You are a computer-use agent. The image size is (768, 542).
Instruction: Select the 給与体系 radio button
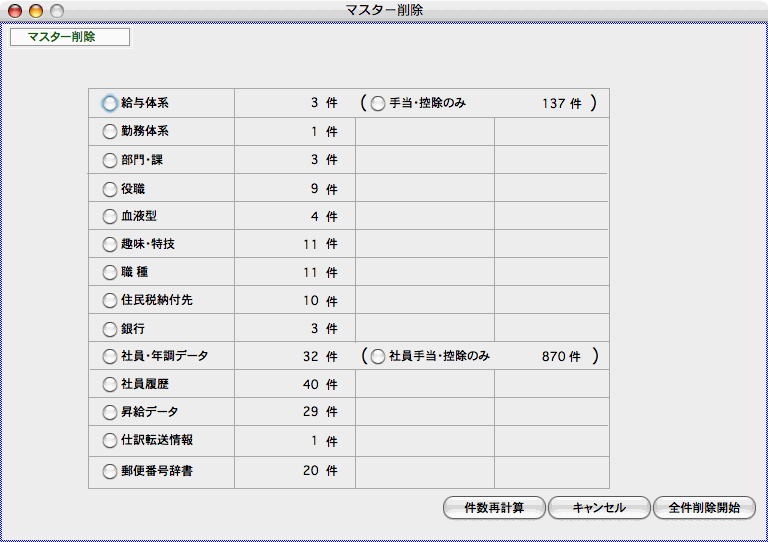(110, 103)
